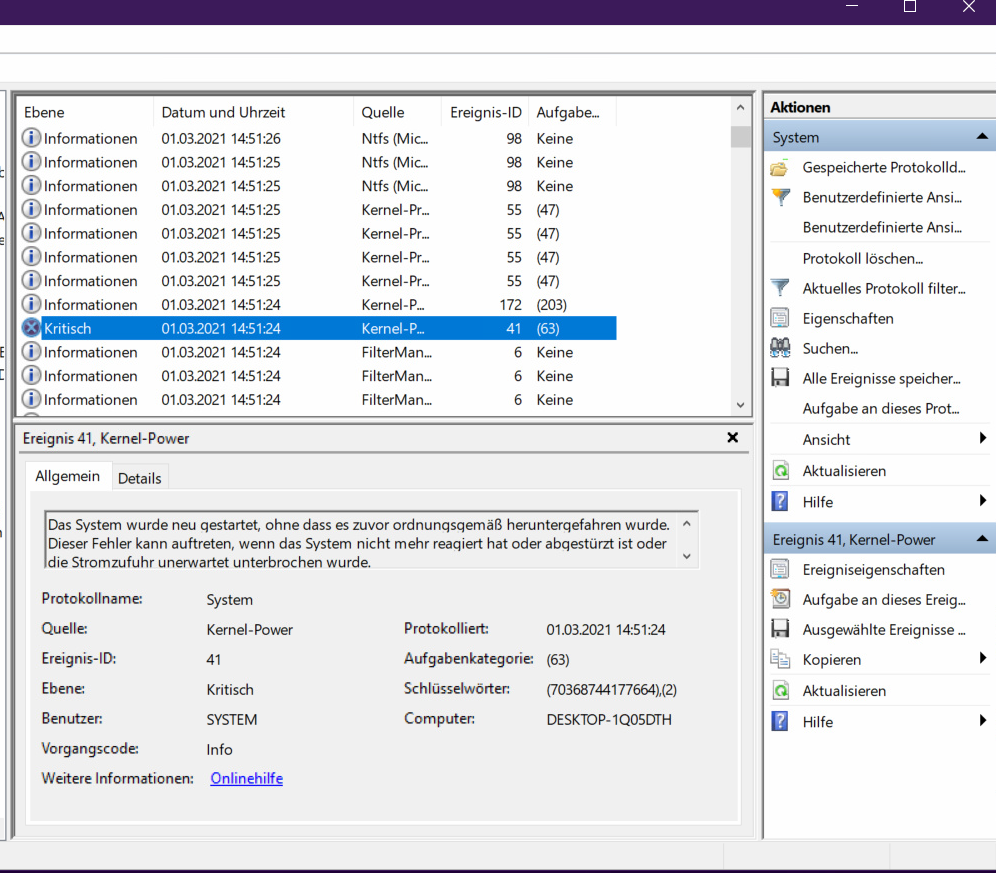This screenshot has height=873, width=996.
Task: Click info icon of the 14:51:26 Ntfs row
Action: 31,138
